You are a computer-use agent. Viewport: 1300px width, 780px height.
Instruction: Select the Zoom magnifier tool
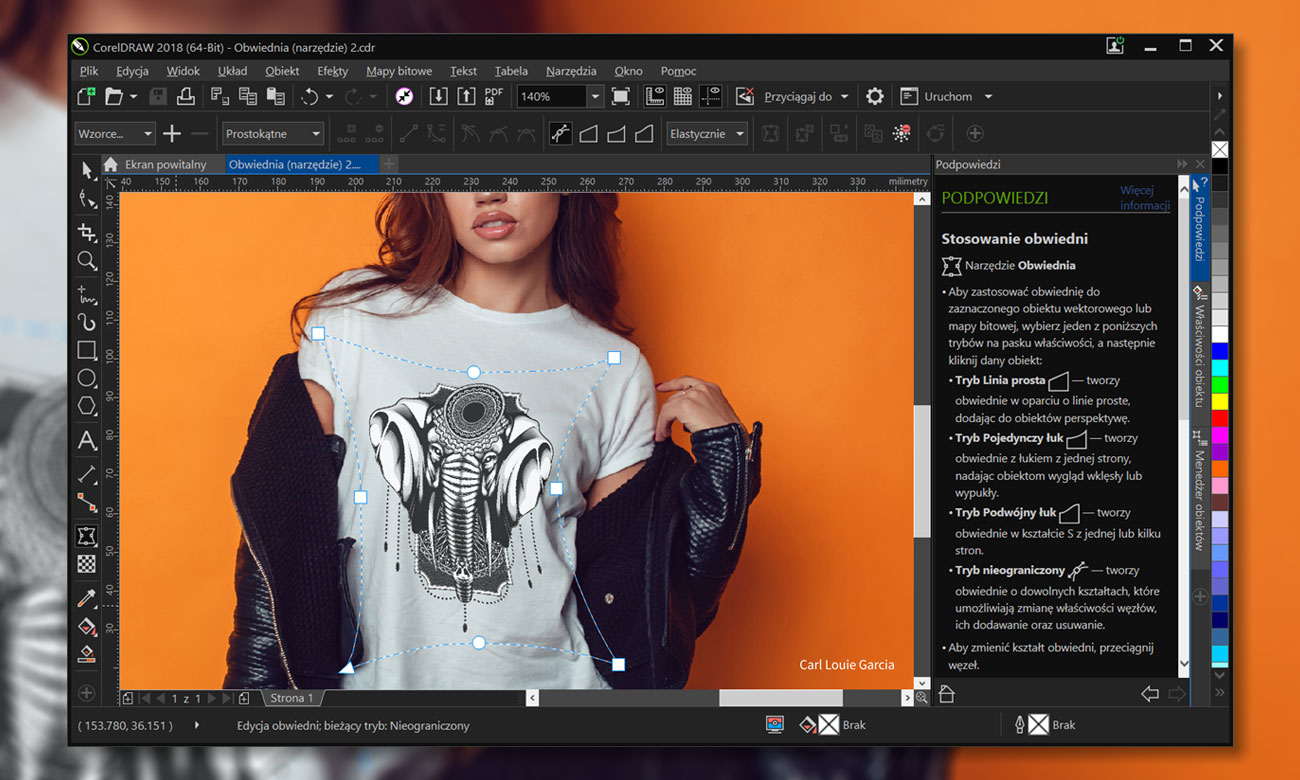tap(87, 261)
